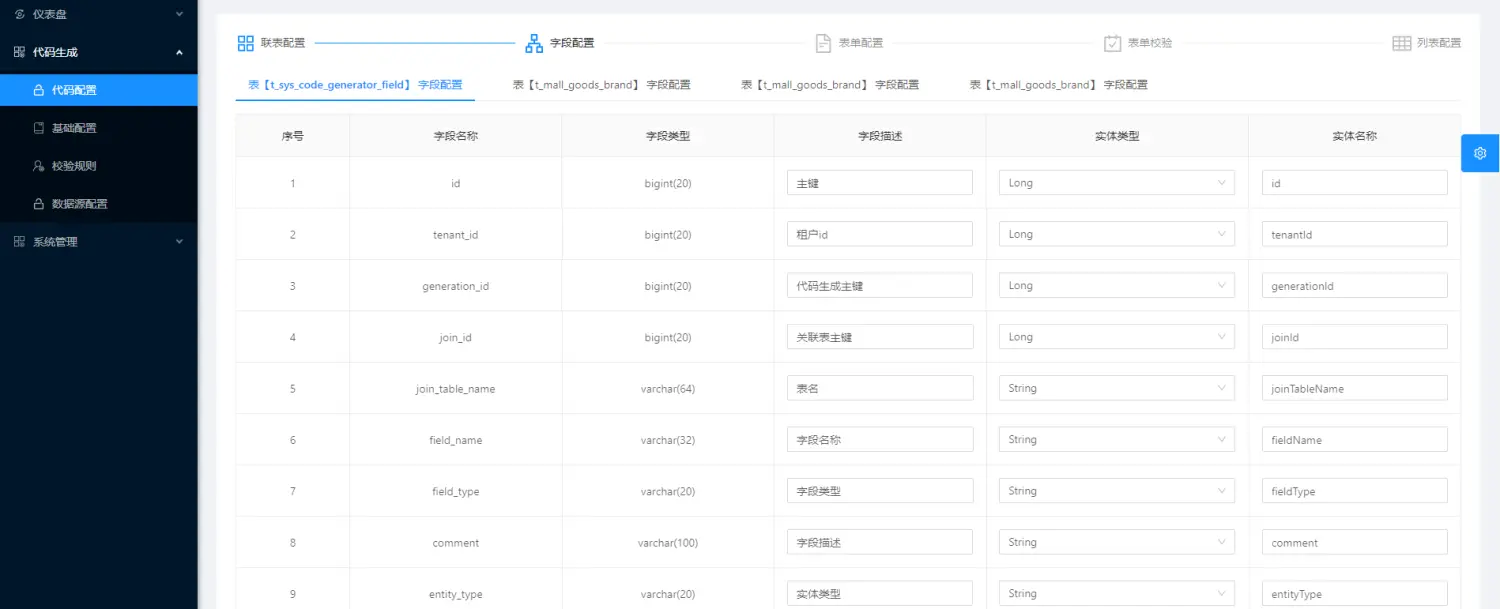The image size is (1500, 609).
Task: Click the 表单校验 step label
Action: [1145, 42]
